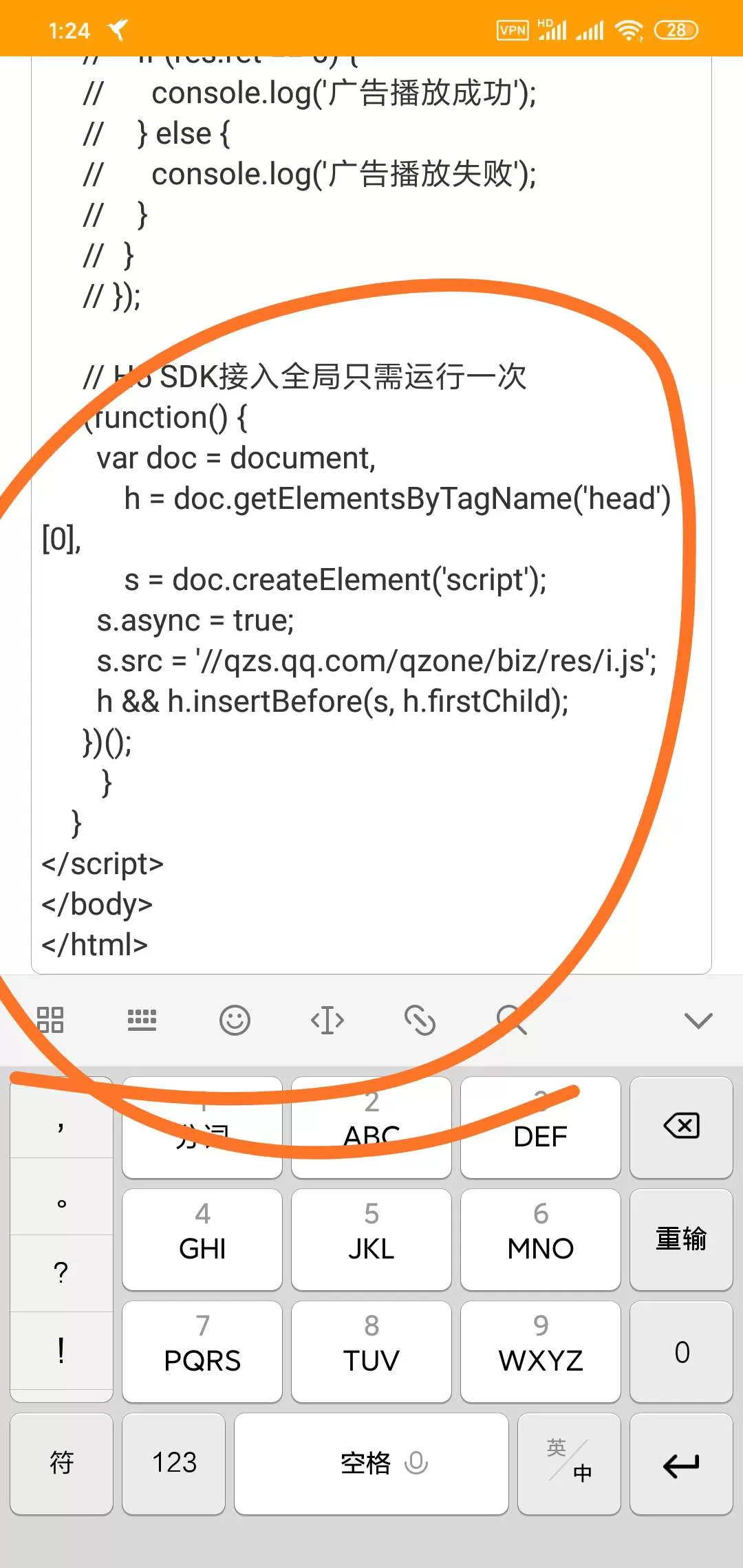Viewport: 743px width, 1568px height.
Task: Tap the exclamation mark key
Action: point(61,1351)
